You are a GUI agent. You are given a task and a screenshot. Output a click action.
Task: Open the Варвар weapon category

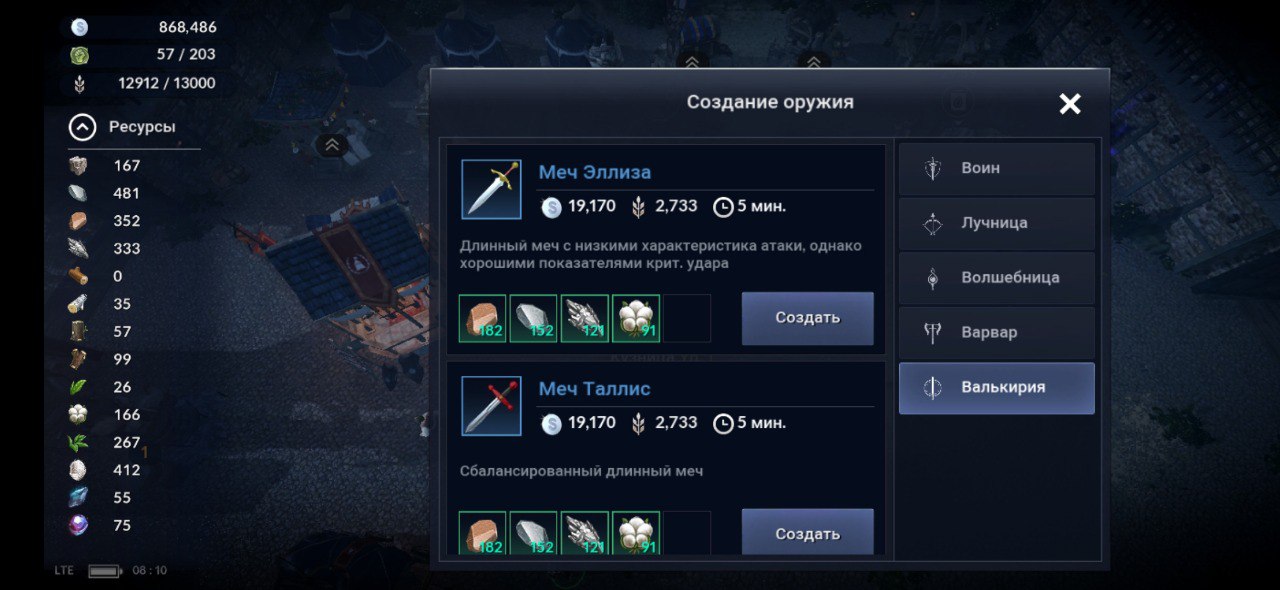point(996,333)
